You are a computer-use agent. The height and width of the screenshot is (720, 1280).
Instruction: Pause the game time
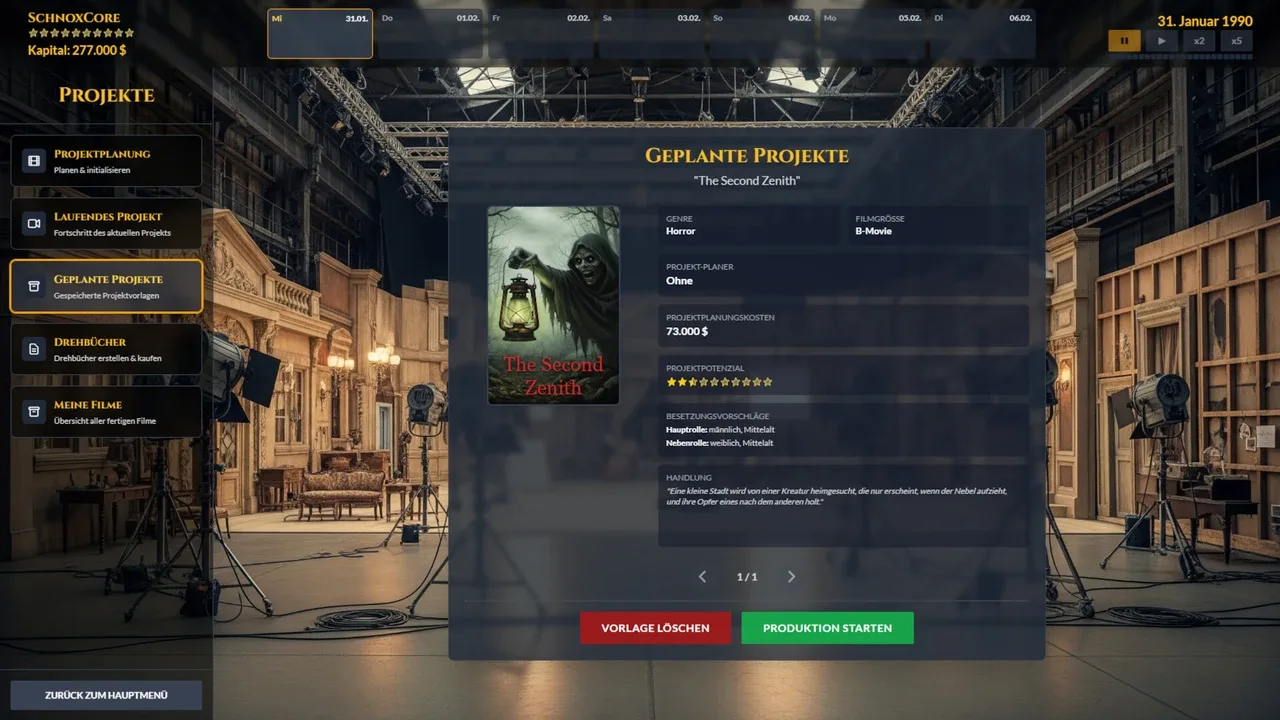pyautogui.click(x=1124, y=41)
